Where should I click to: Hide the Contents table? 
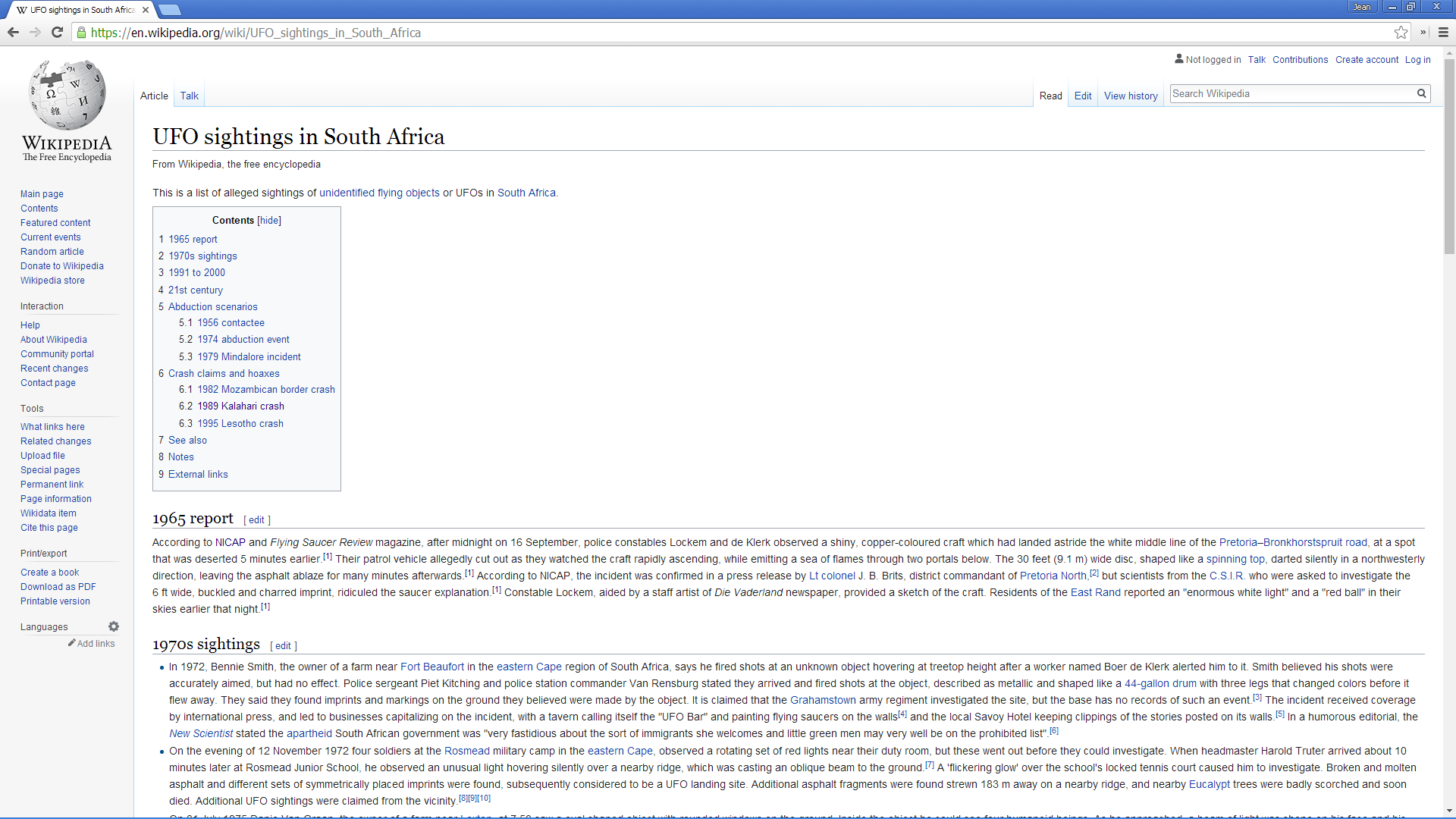[x=269, y=221]
